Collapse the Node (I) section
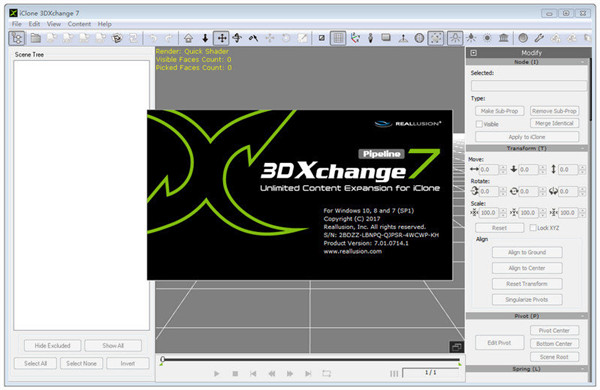Image resolution: width=600 pixels, height=390 pixels. click(582, 62)
